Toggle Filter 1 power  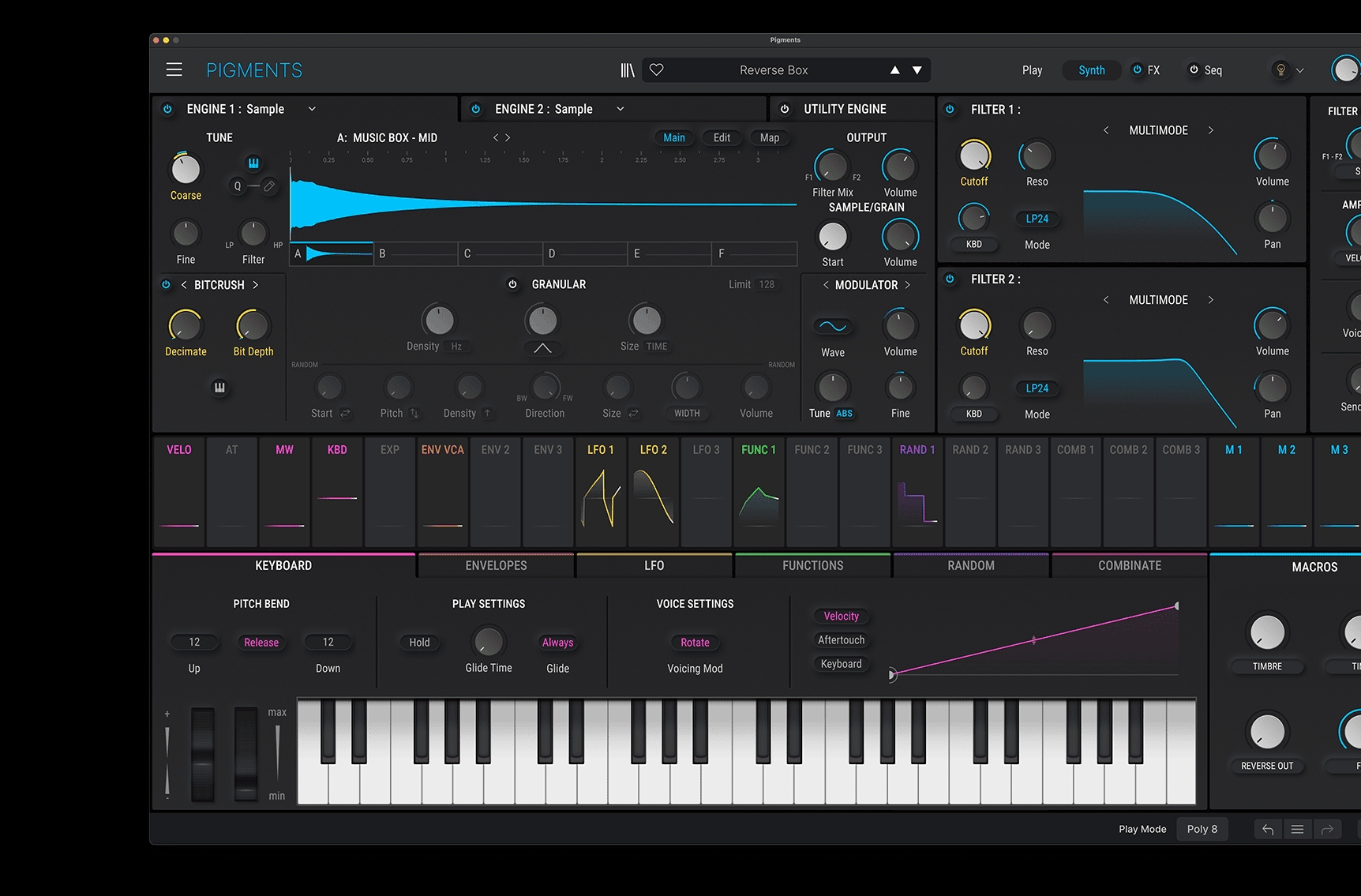click(x=950, y=109)
